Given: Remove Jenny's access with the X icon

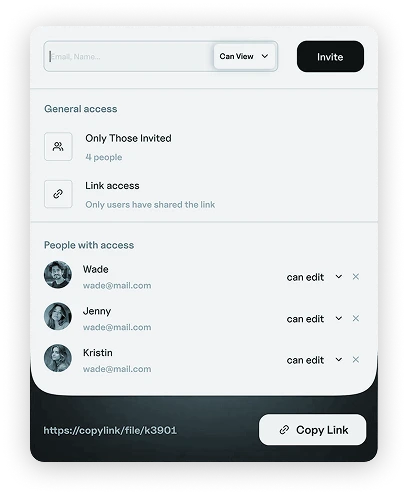Looking at the screenshot, I should (356, 318).
